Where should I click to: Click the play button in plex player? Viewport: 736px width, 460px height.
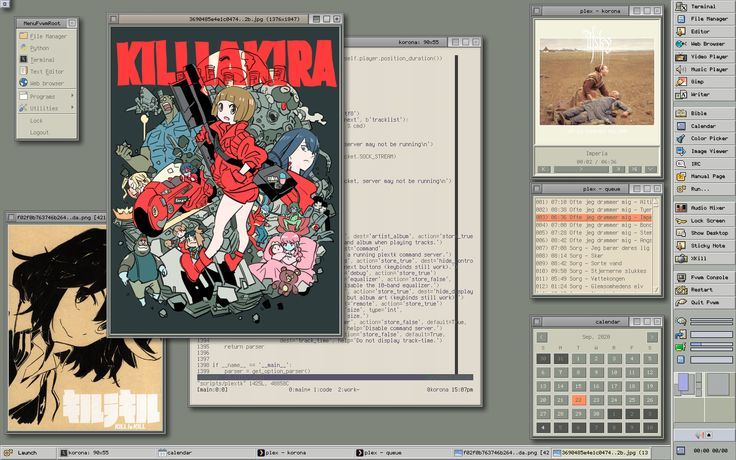click(x=579, y=170)
